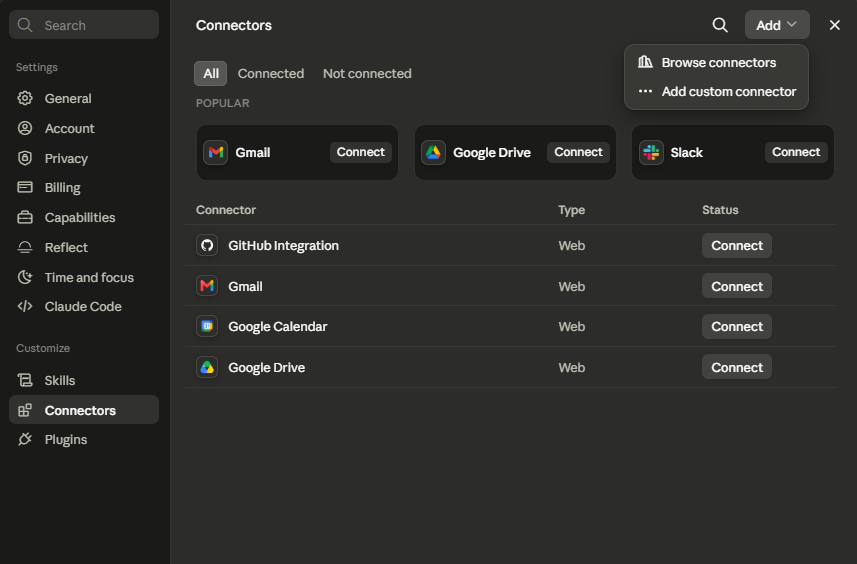This screenshot has width=857, height=564.
Task: Click the Gmail logo in Popular card
Action: 216,152
